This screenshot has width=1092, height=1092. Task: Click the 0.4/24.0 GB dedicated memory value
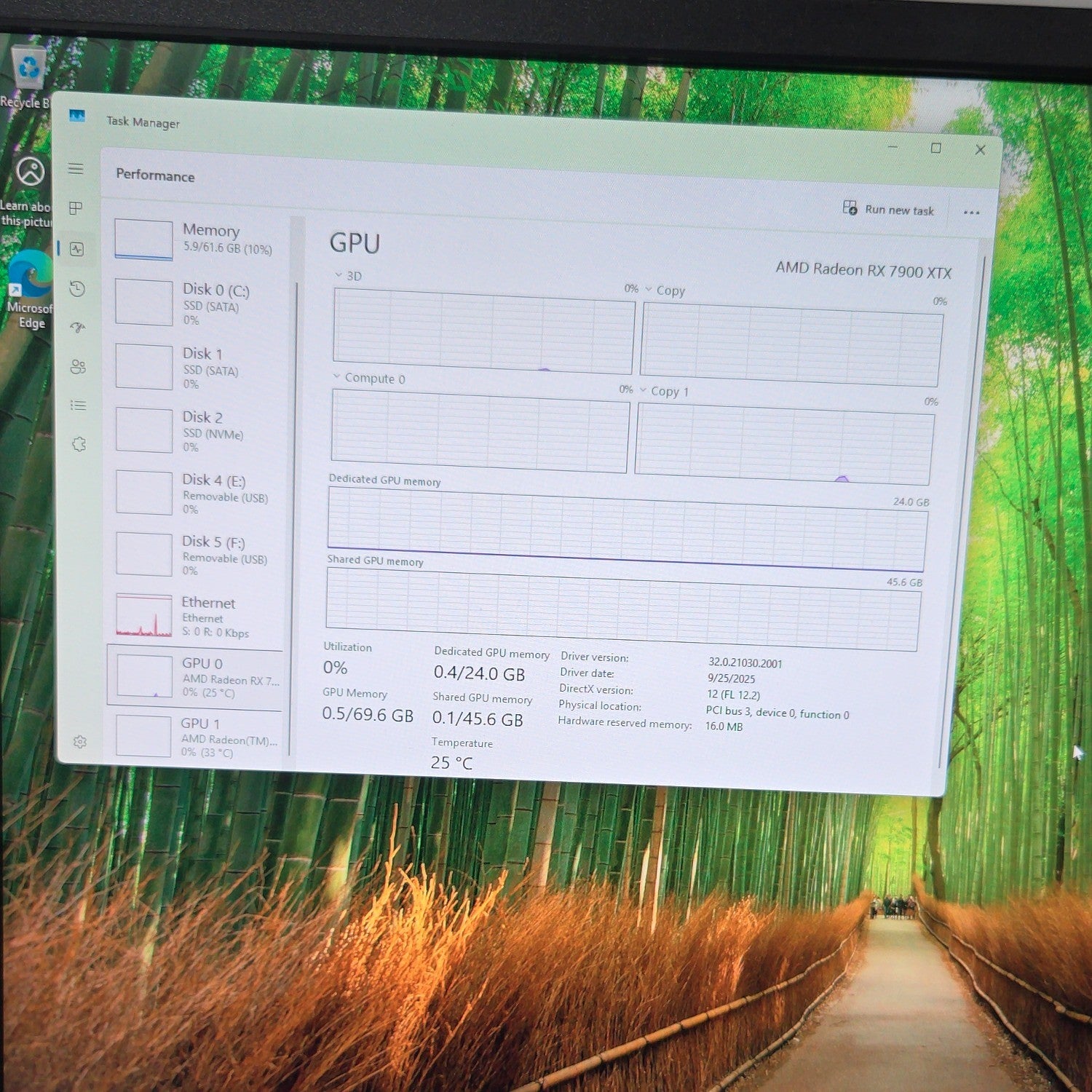(479, 673)
